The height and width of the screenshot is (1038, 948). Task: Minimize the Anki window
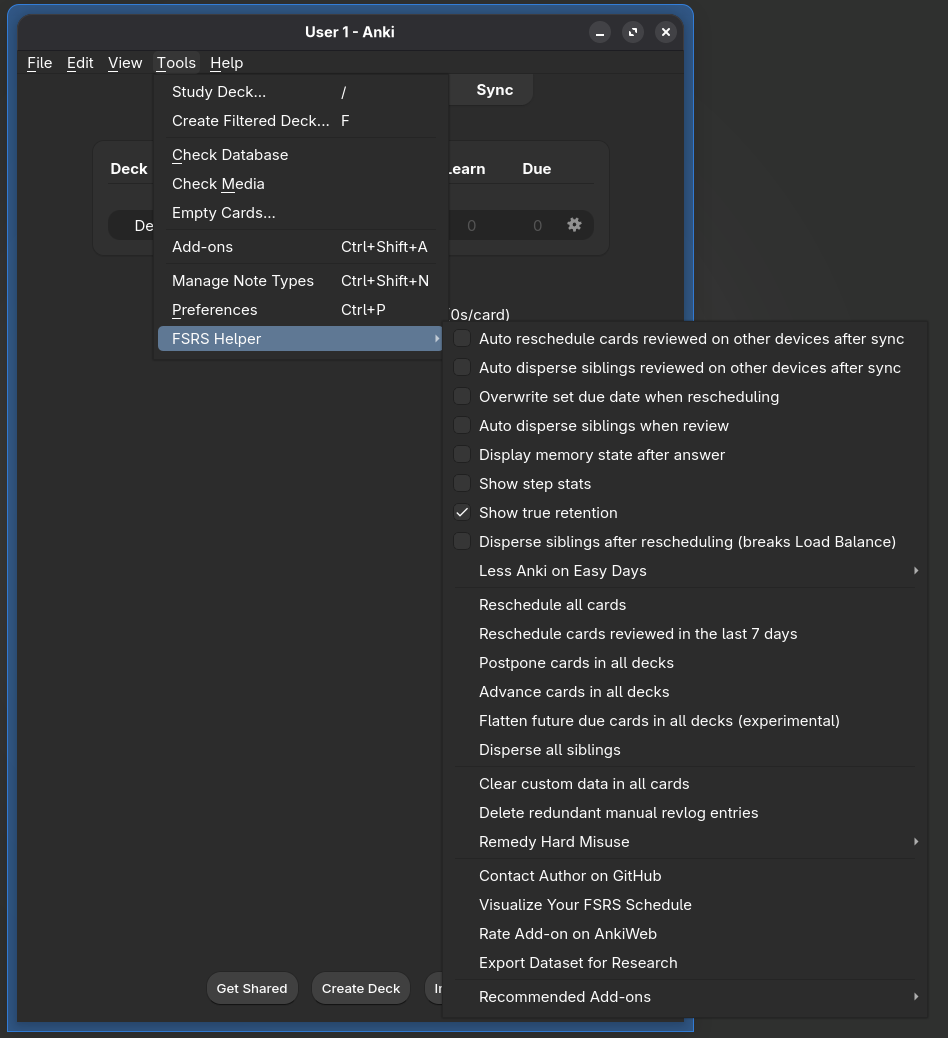tap(600, 32)
